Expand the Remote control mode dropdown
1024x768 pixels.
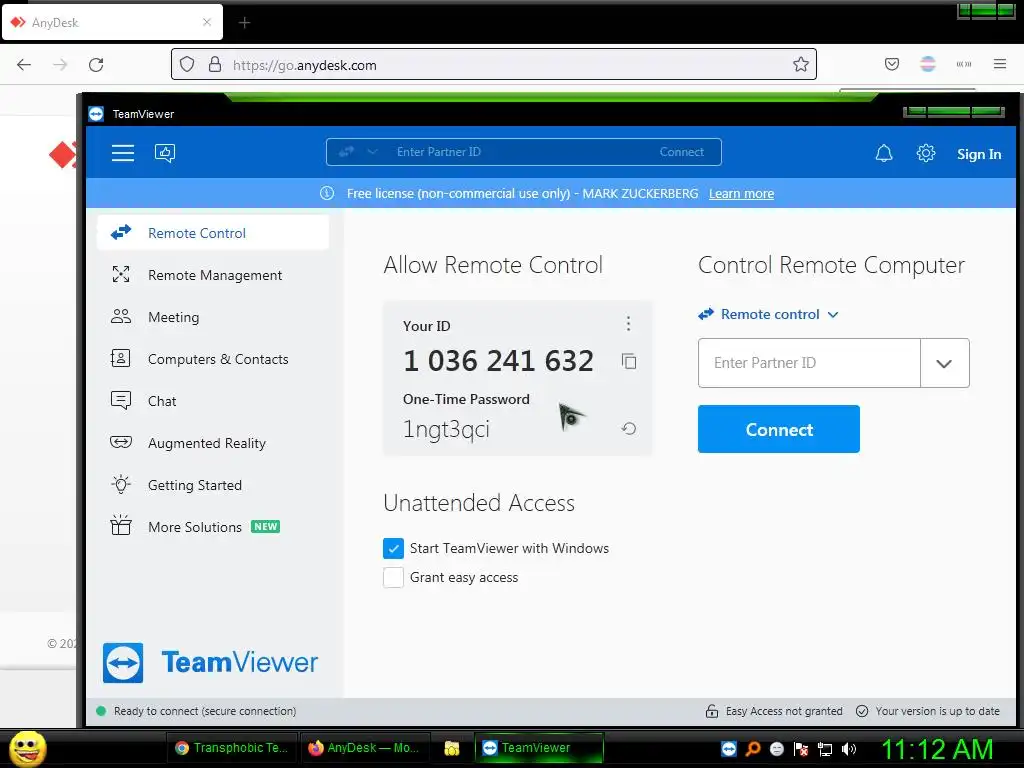pyautogui.click(x=768, y=314)
